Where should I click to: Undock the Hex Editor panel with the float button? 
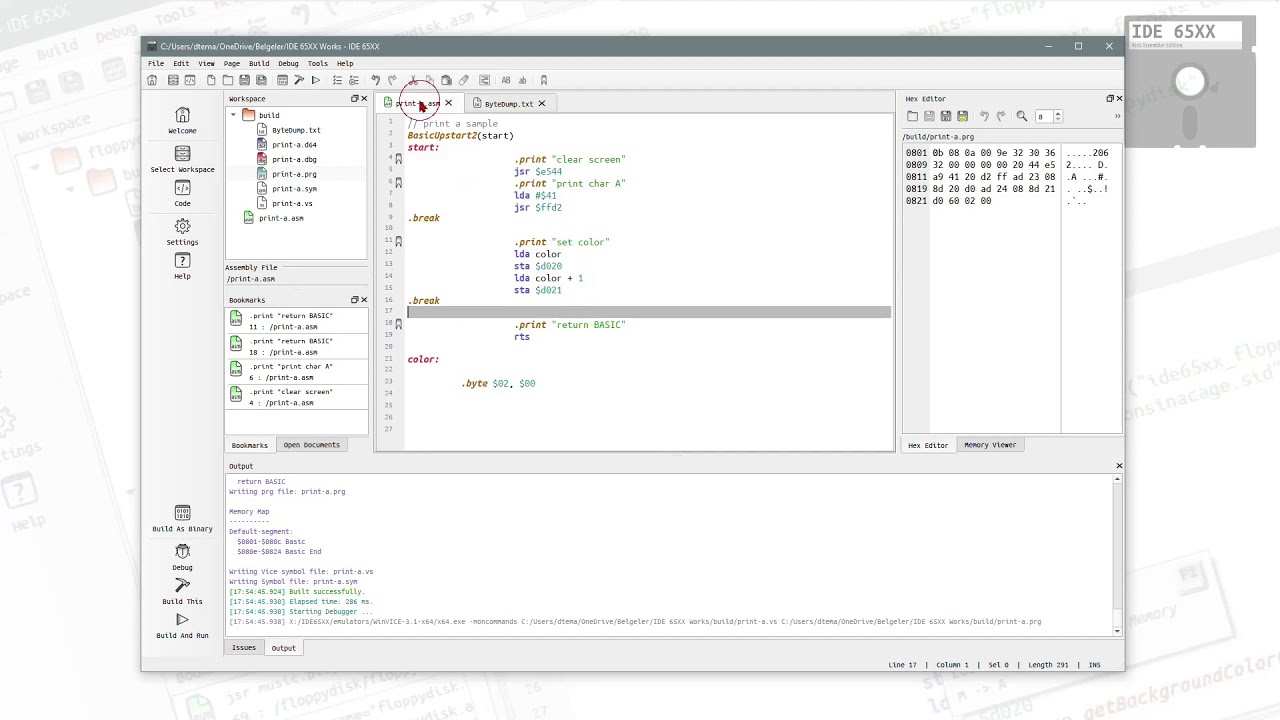coord(1109,99)
